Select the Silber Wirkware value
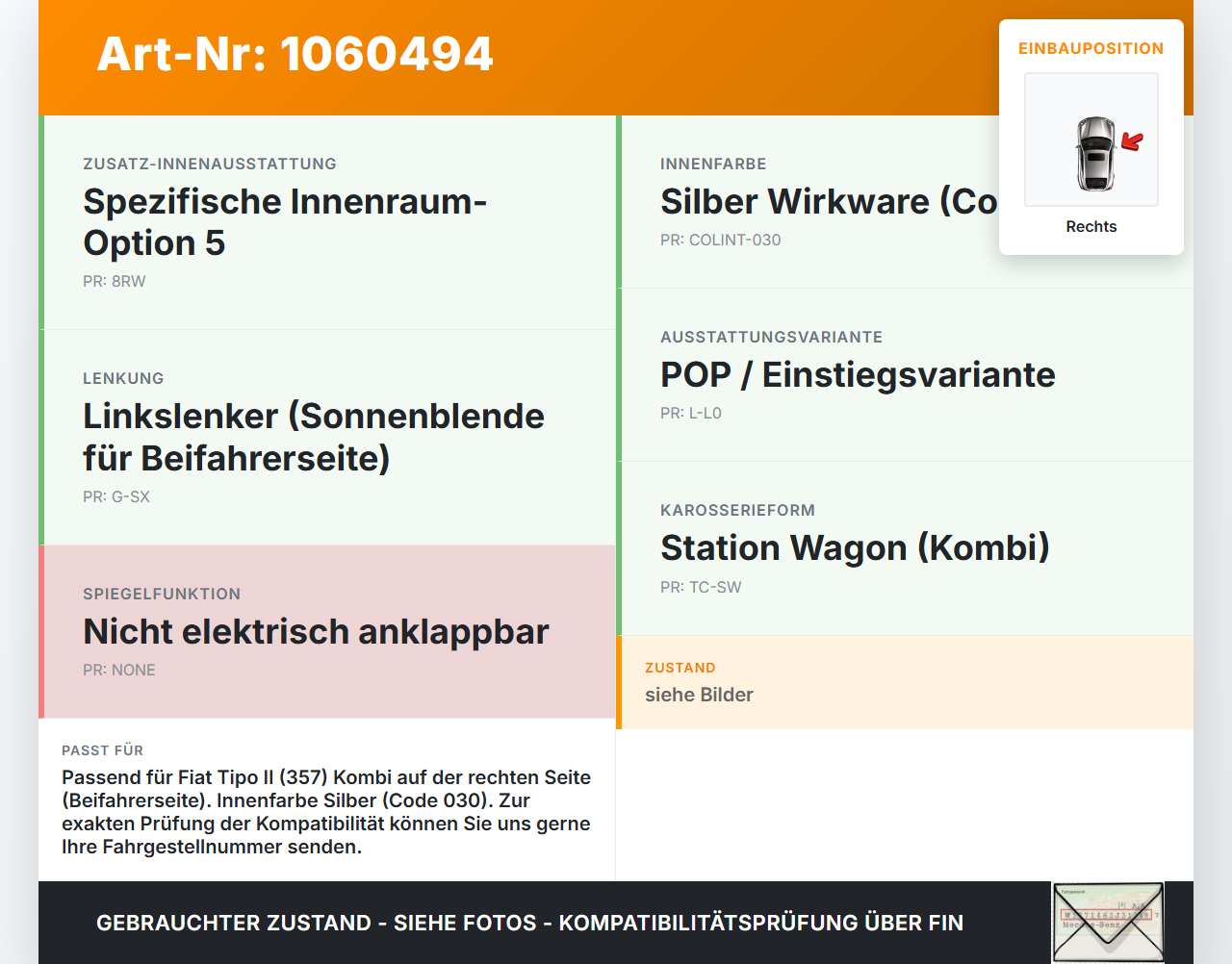The image size is (1232, 964). tap(830, 202)
